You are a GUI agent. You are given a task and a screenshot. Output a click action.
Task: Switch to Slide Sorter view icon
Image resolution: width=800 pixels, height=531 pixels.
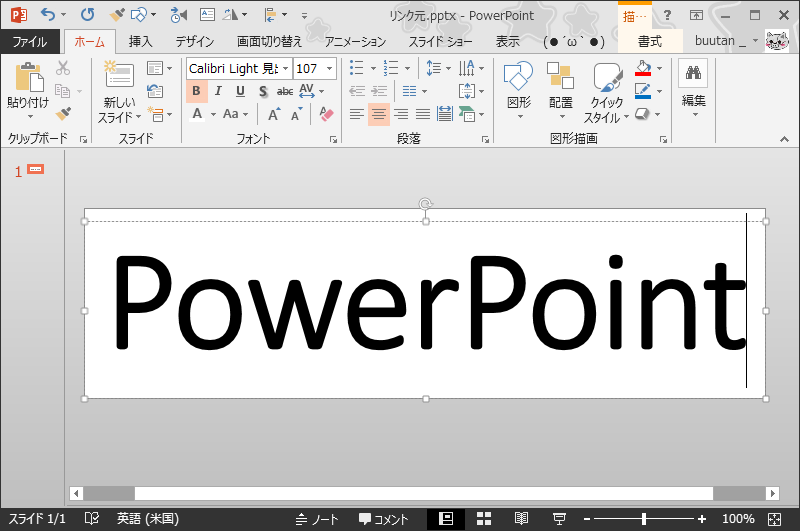(484, 519)
